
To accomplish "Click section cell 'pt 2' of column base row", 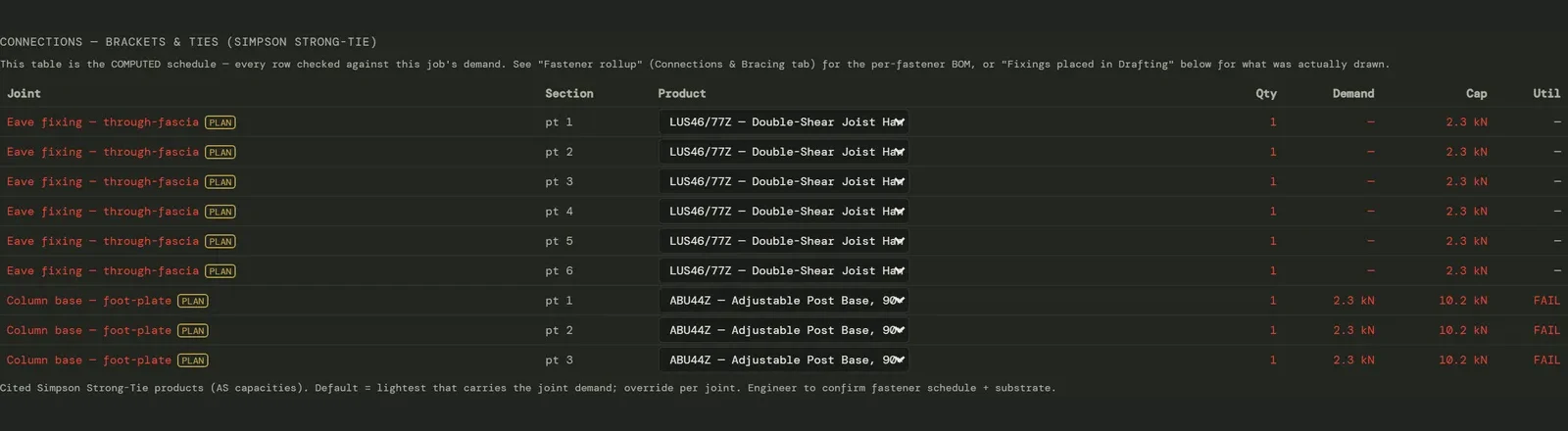I will point(559,330).
